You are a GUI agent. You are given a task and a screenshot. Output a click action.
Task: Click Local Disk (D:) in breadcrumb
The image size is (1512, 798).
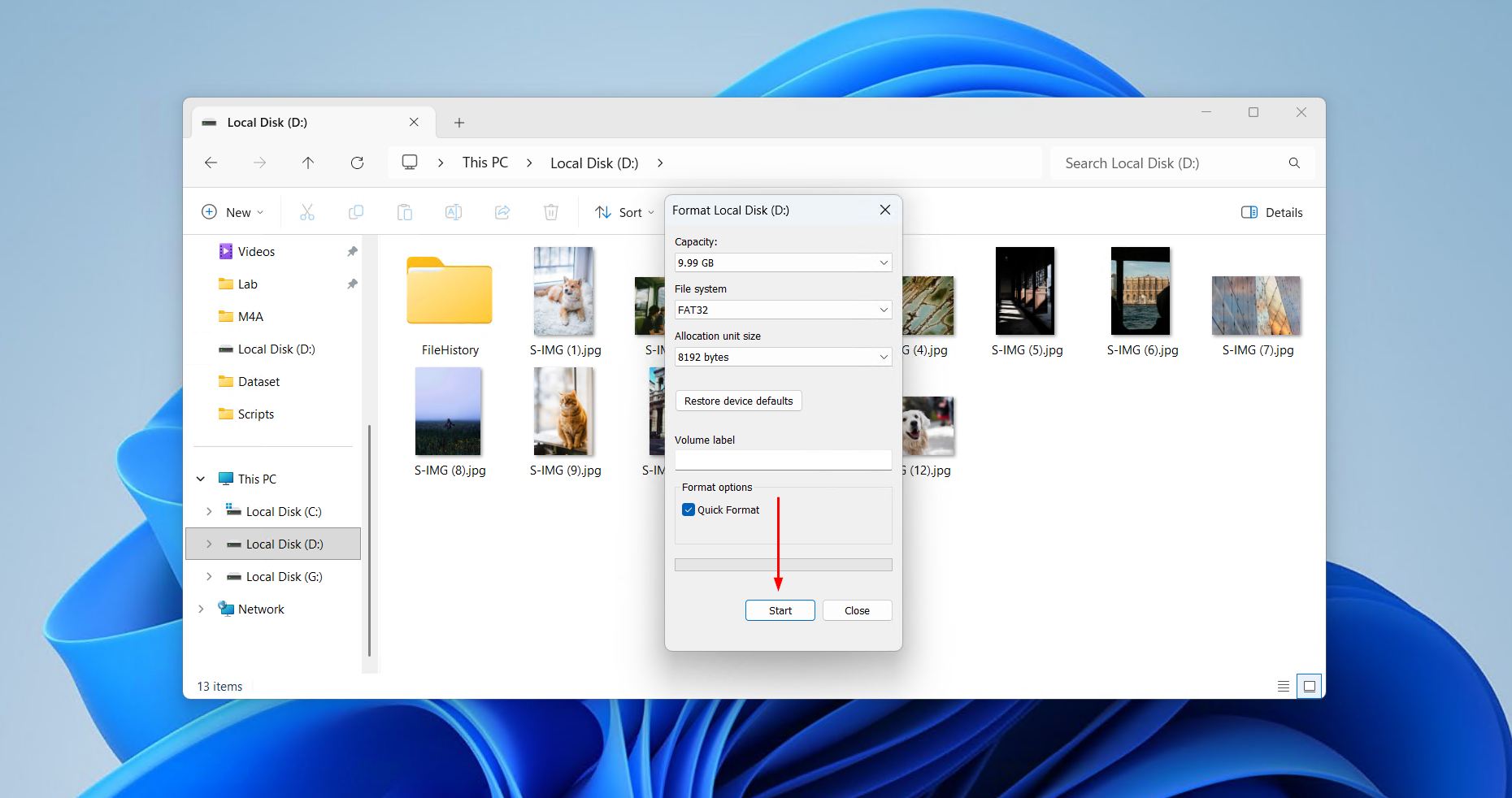point(594,163)
